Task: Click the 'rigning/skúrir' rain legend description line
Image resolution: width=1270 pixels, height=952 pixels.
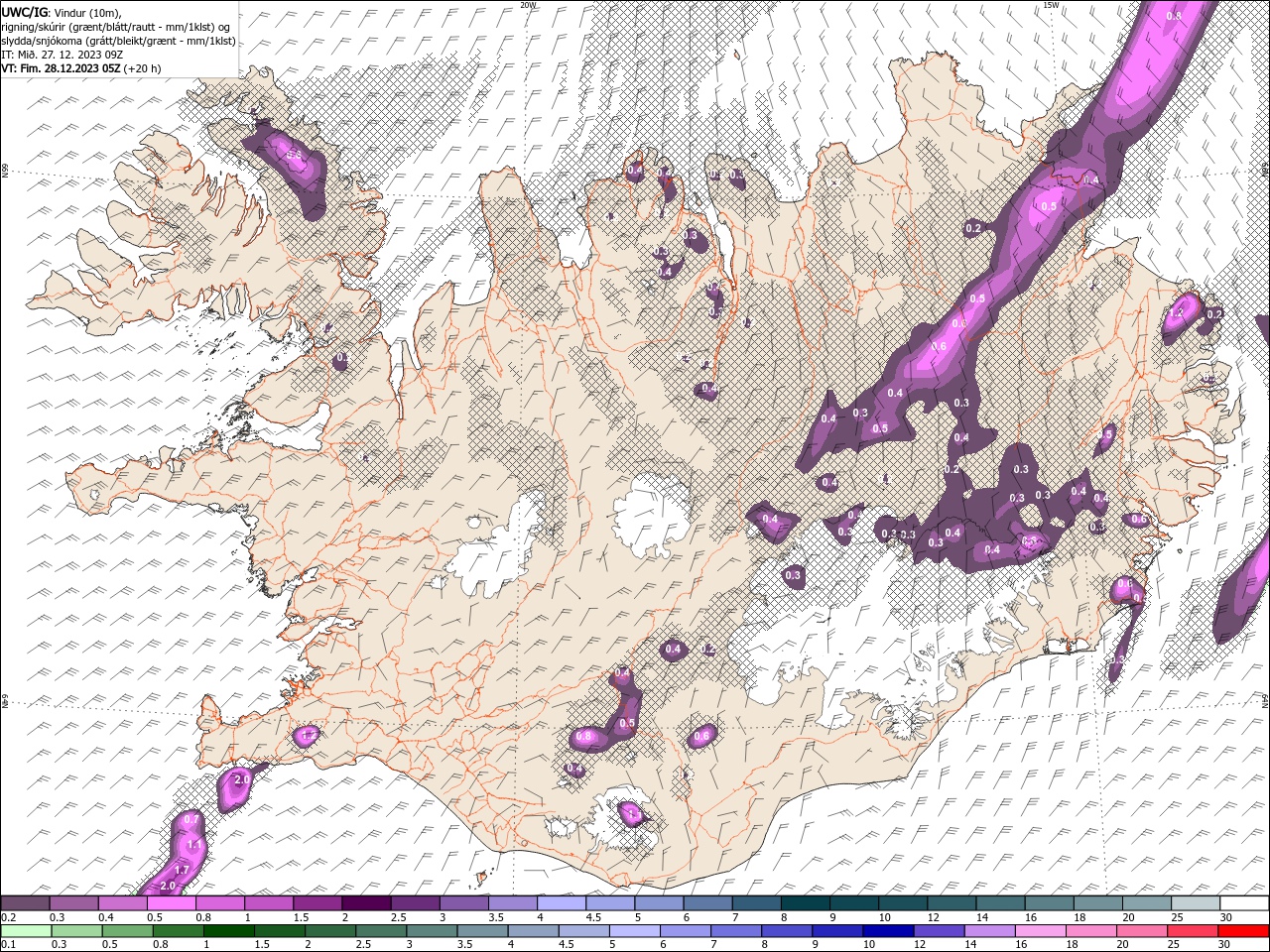Action: [x=117, y=26]
